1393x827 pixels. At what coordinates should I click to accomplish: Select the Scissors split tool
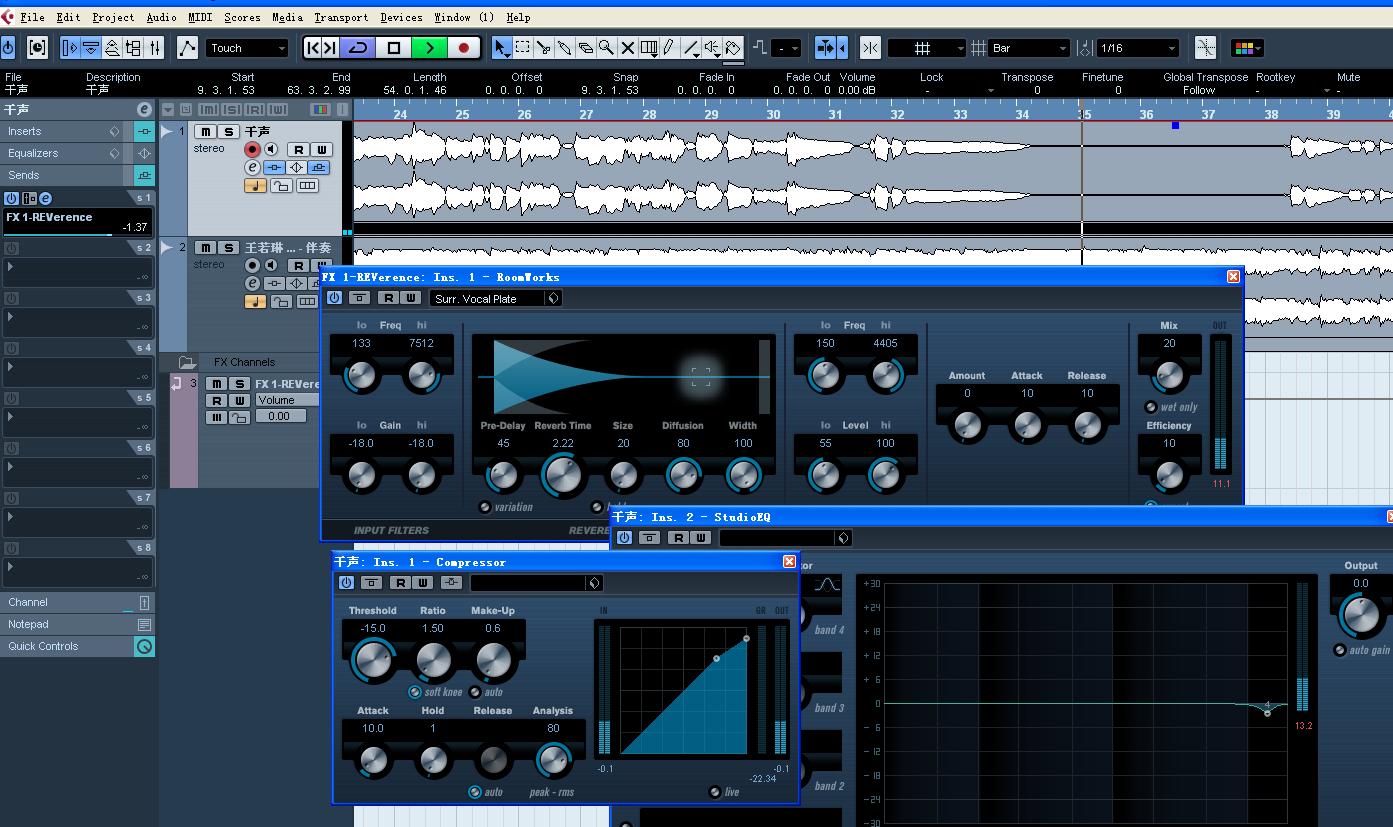tap(544, 48)
